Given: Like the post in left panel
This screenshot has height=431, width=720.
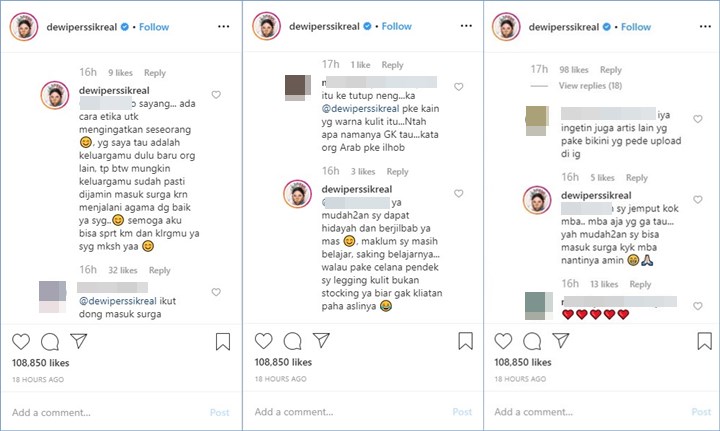Looking at the screenshot, I should [x=21, y=341].
